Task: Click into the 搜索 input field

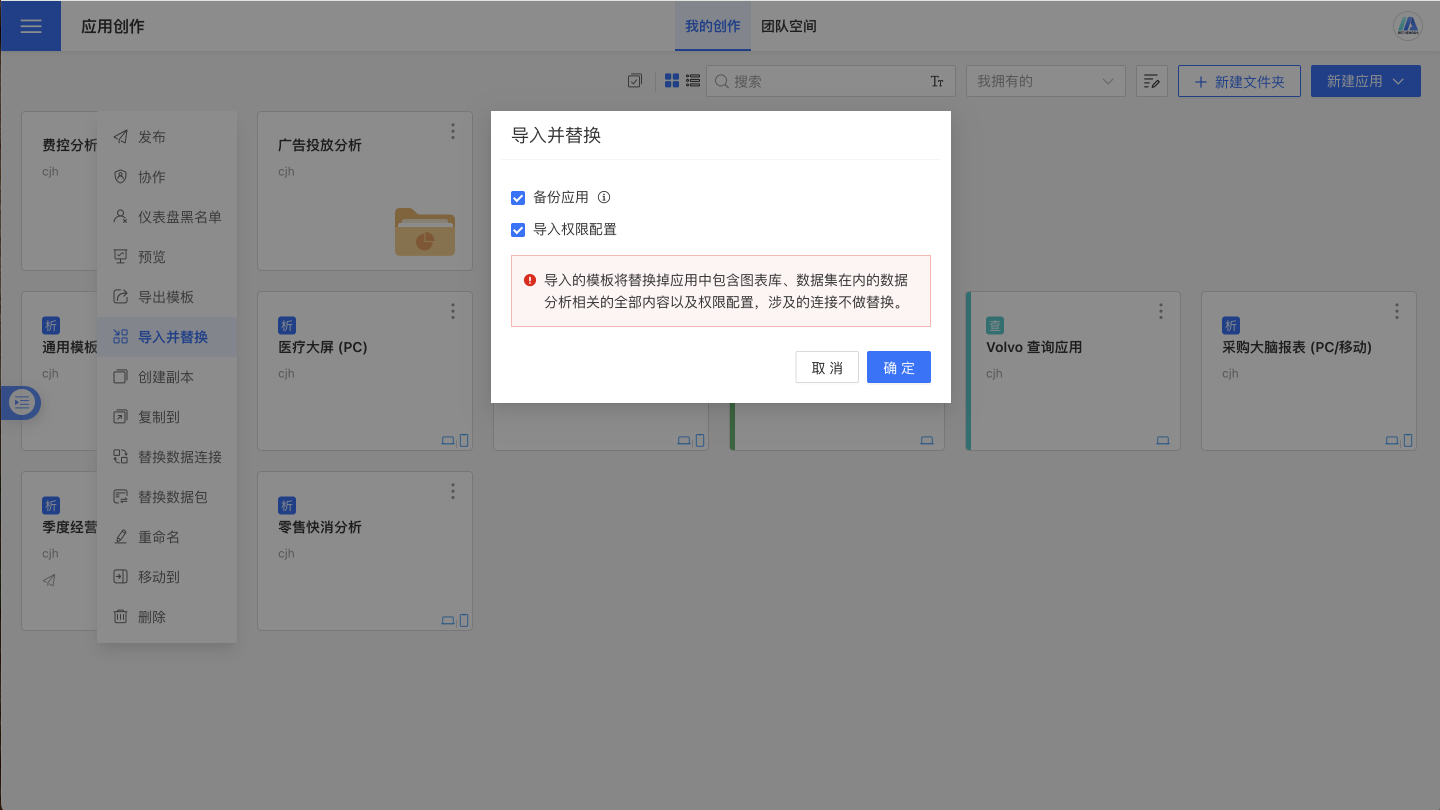Action: coord(825,81)
